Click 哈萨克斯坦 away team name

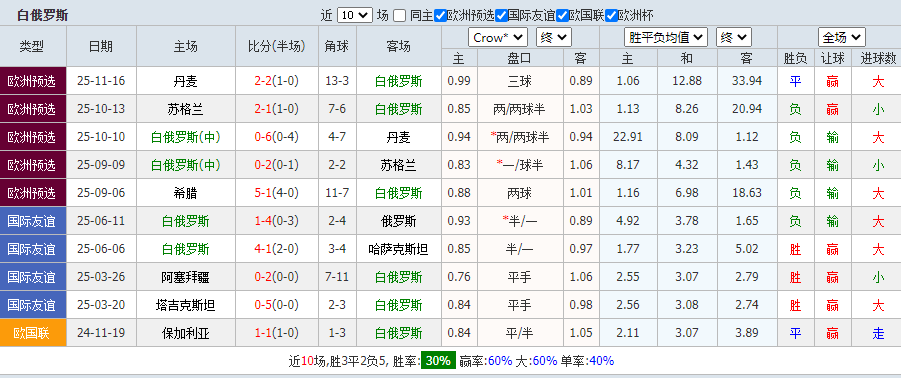click(399, 249)
